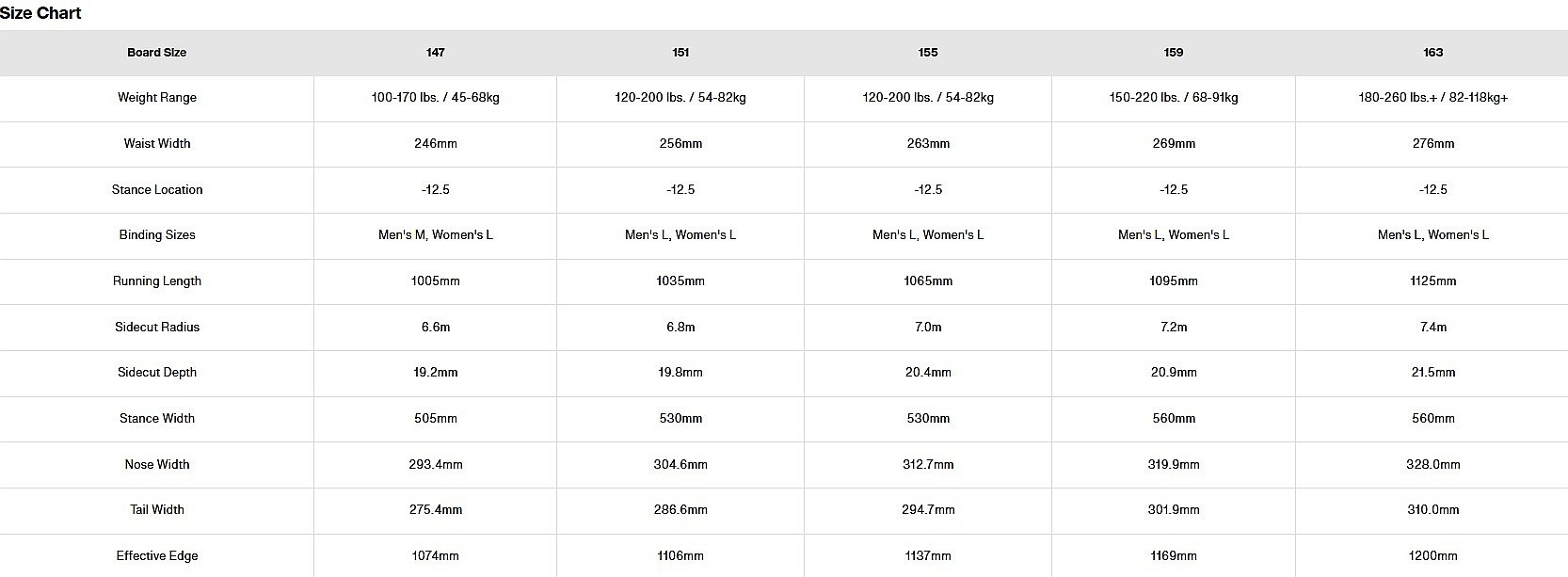This screenshot has height=577, width=1568.
Task: Click the 147 board size column header
Action: [435, 53]
